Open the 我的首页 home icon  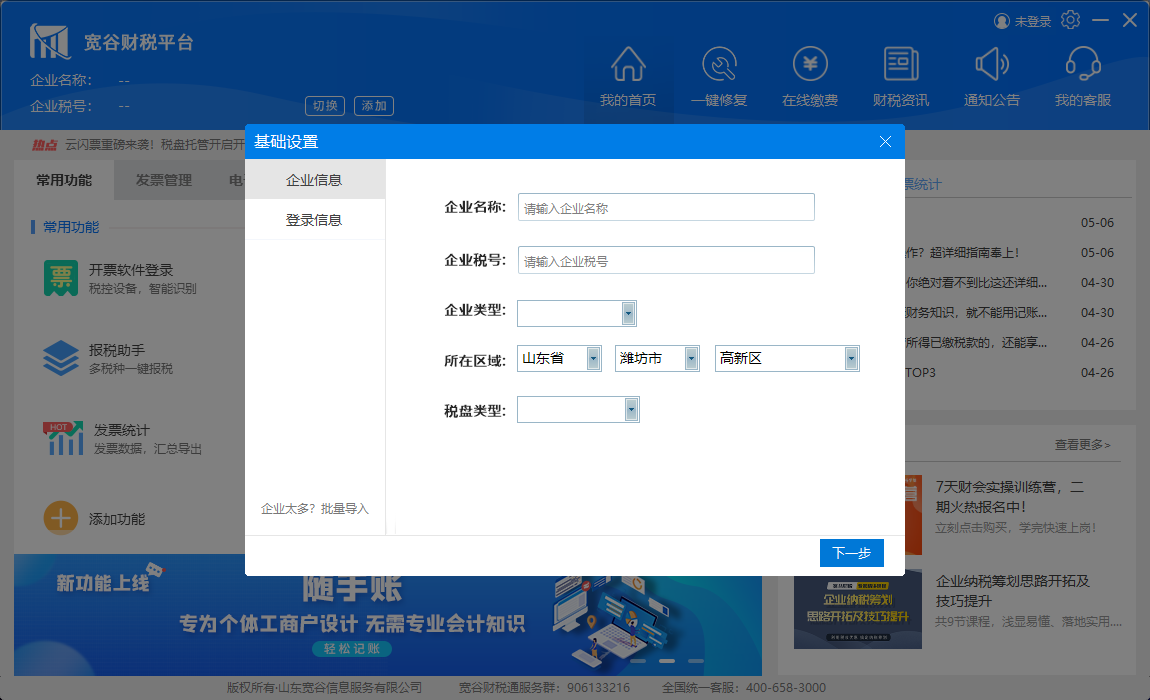[x=627, y=65]
